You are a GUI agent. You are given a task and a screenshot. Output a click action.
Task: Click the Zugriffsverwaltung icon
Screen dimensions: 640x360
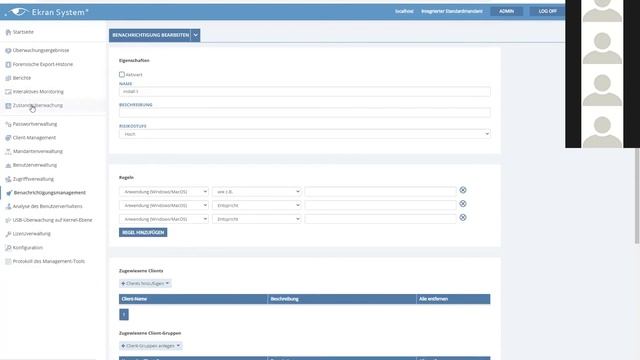pos(8,179)
